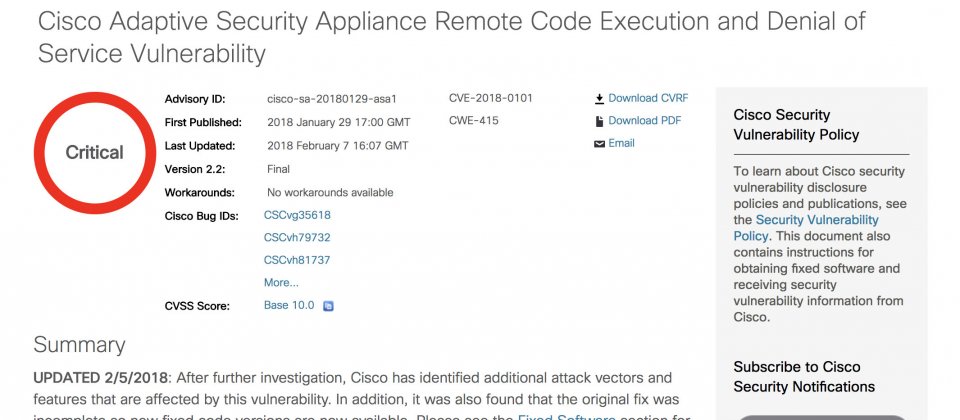This screenshot has height=420, width=960.
Task: Expand More... Cisco Bug IDs
Action: click(x=281, y=282)
